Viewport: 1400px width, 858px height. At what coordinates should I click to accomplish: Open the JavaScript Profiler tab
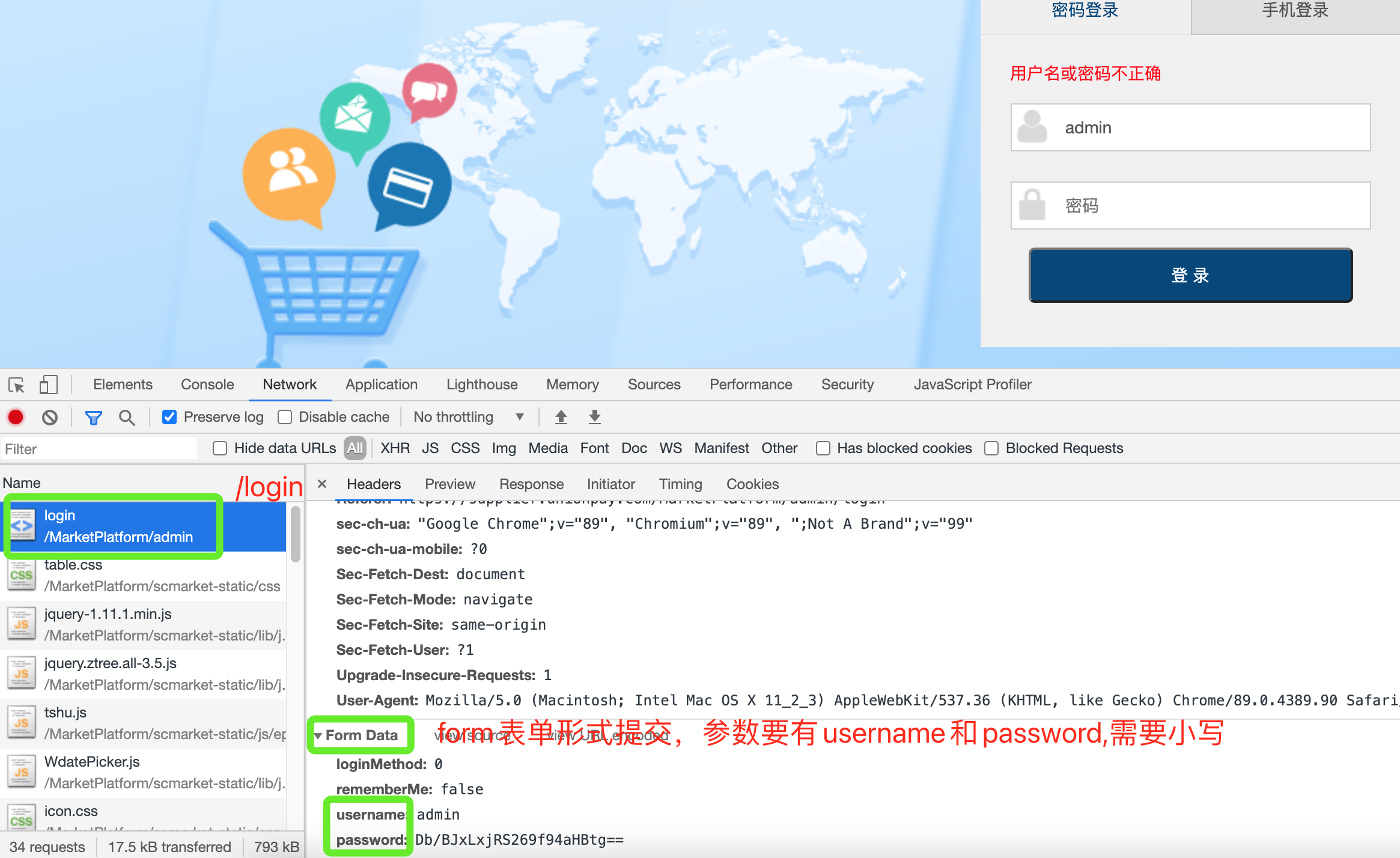pyautogui.click(x=973, y=385)
